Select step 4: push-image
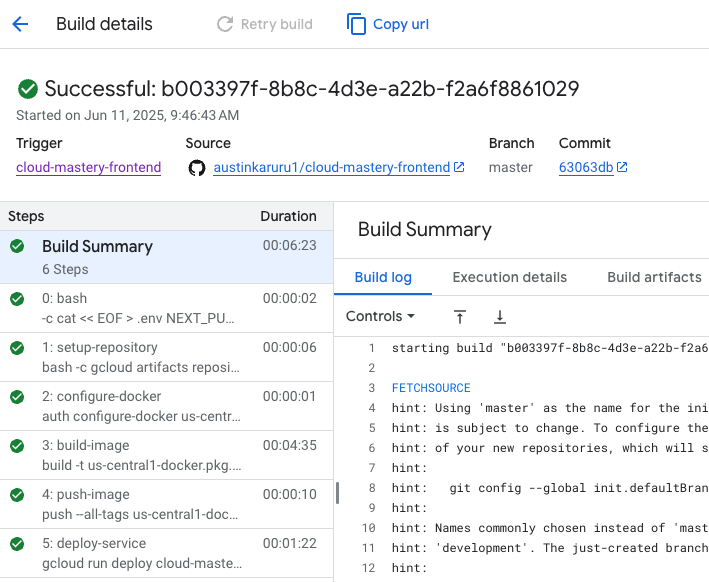The height and width of the screenshot is (582, 709). (x=166, y=504)
